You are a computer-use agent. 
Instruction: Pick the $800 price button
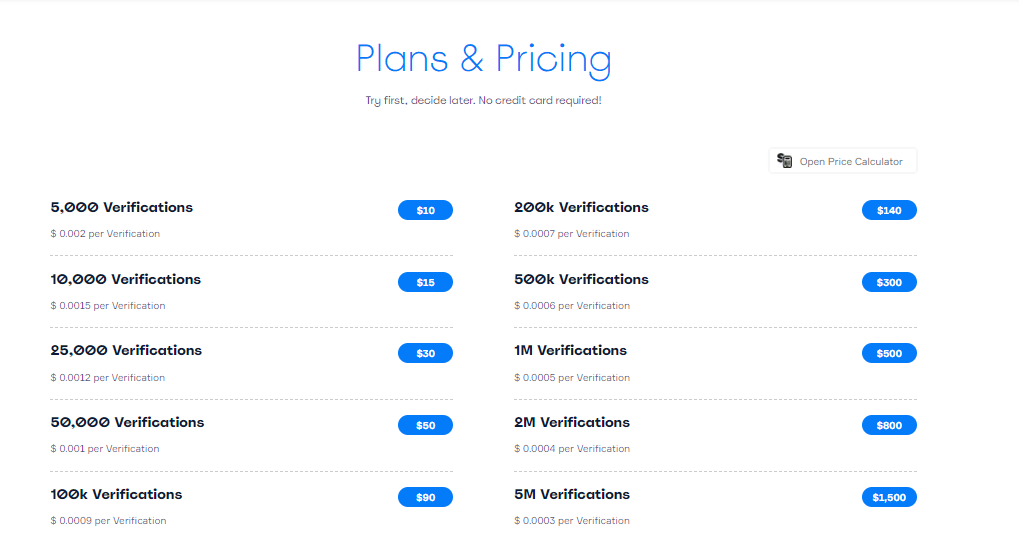pos(889,425)
